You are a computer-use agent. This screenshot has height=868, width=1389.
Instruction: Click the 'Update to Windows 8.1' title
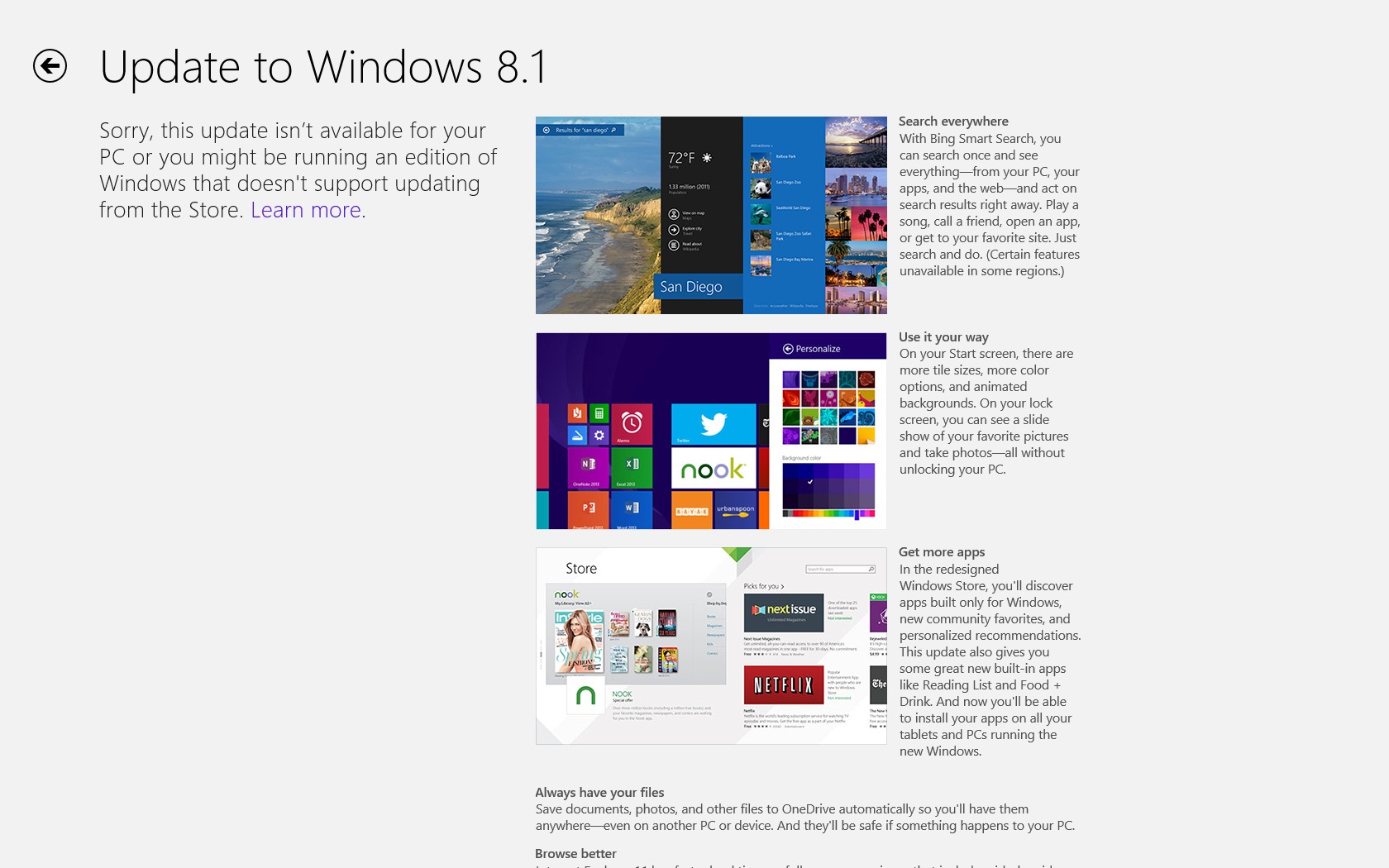323,67
